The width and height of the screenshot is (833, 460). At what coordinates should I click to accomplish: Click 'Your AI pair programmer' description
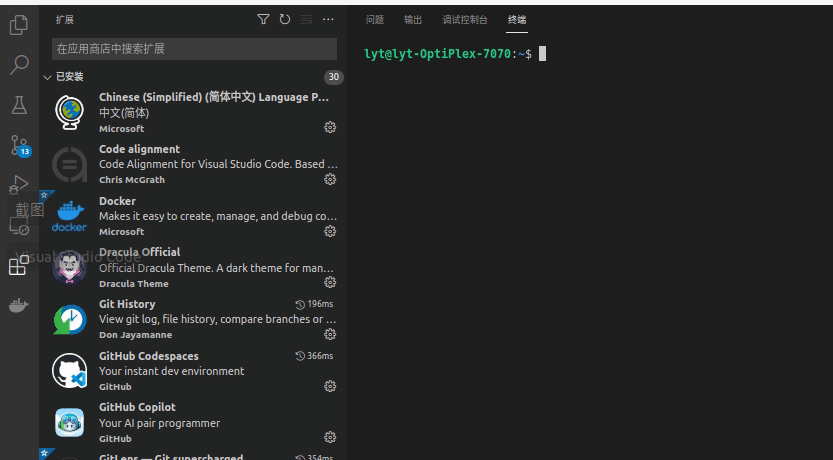(159, 423)
